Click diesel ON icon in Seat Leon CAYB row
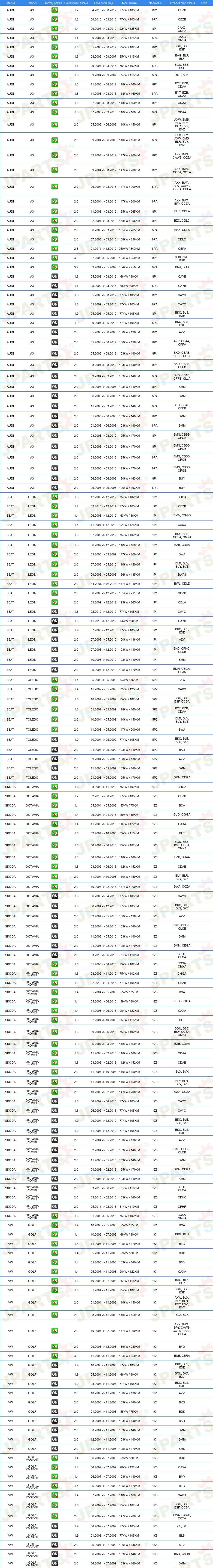The image size is (213, 1568). point(55,621)
